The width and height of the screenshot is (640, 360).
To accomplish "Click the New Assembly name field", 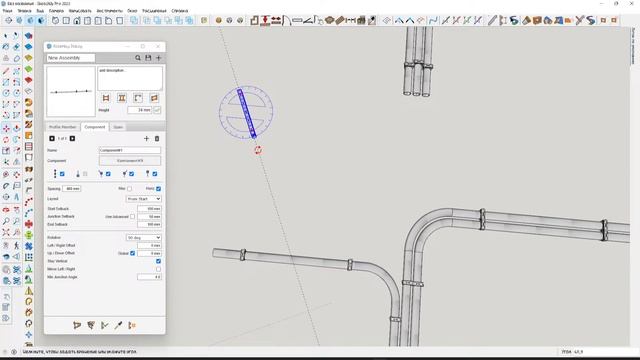I will click(x=71, y=58).
